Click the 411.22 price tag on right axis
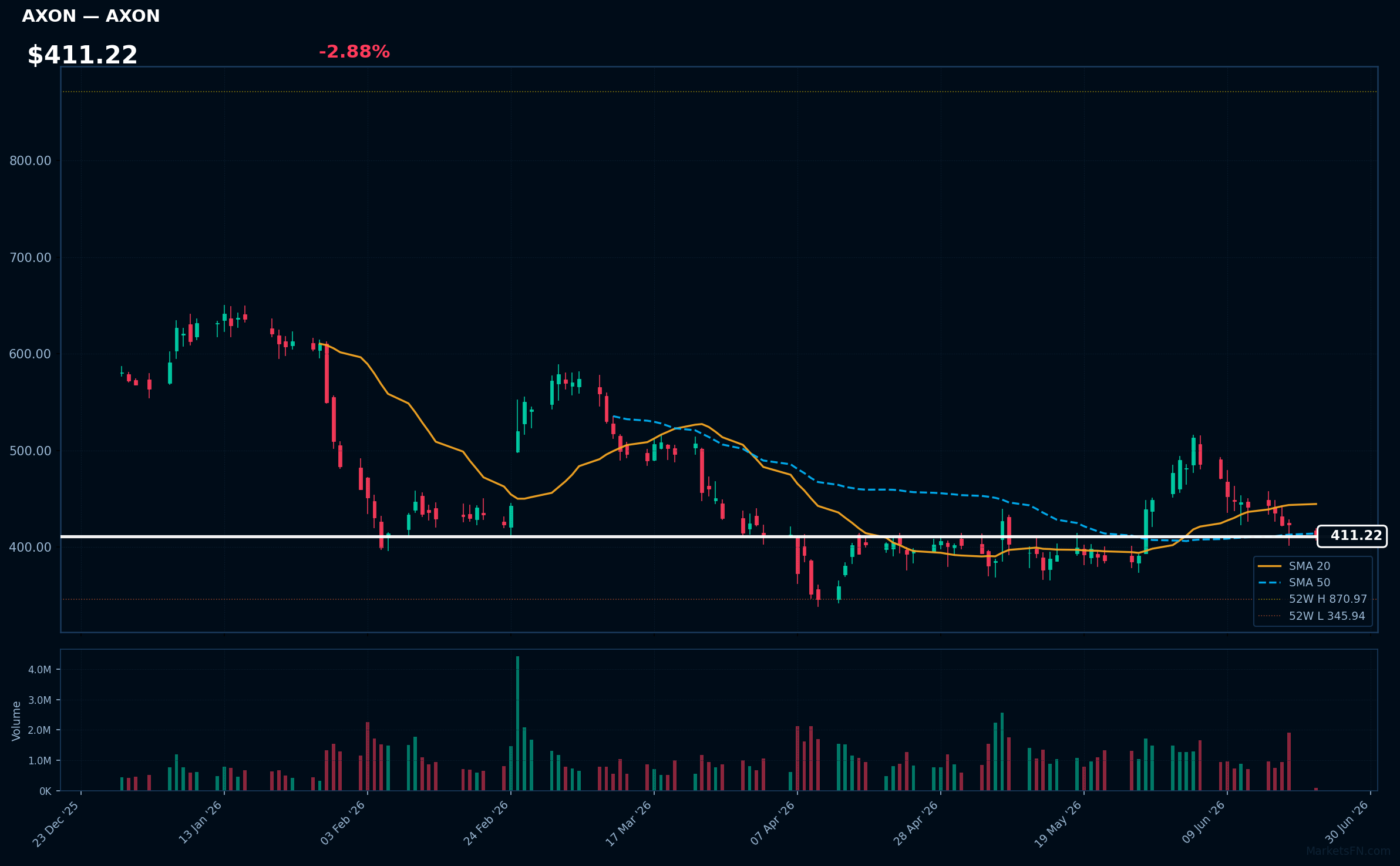This screenshot has width=1400, height=866. point(1352,536)
